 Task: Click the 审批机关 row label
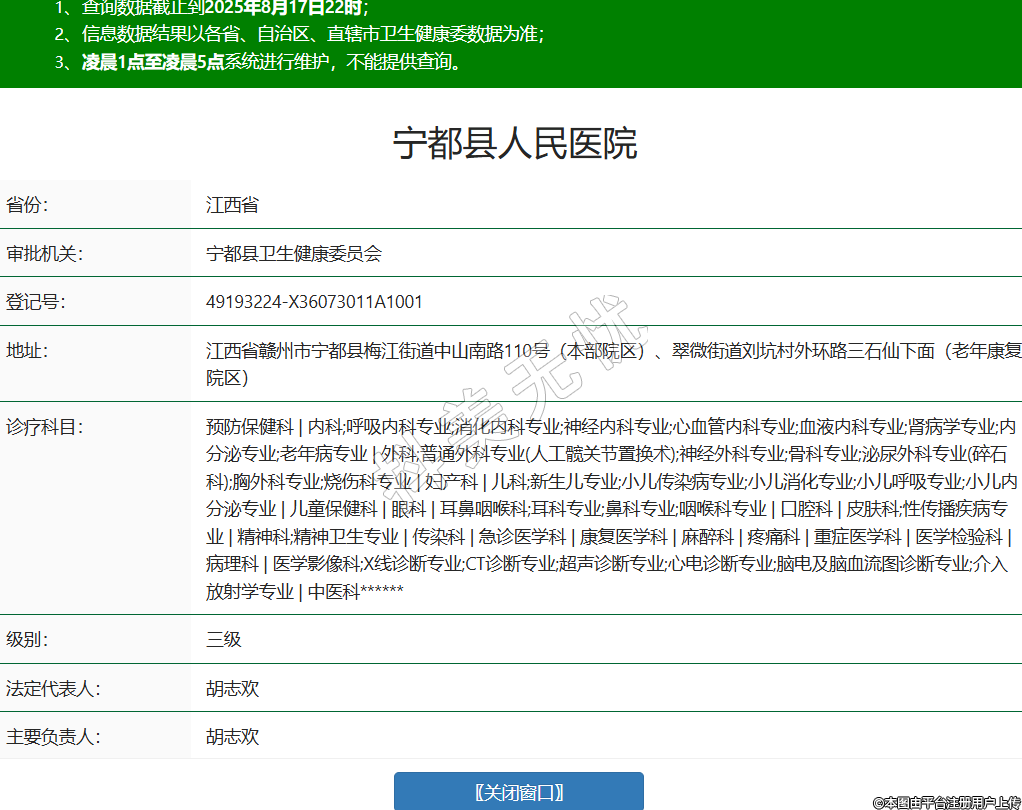pos(44,254)
